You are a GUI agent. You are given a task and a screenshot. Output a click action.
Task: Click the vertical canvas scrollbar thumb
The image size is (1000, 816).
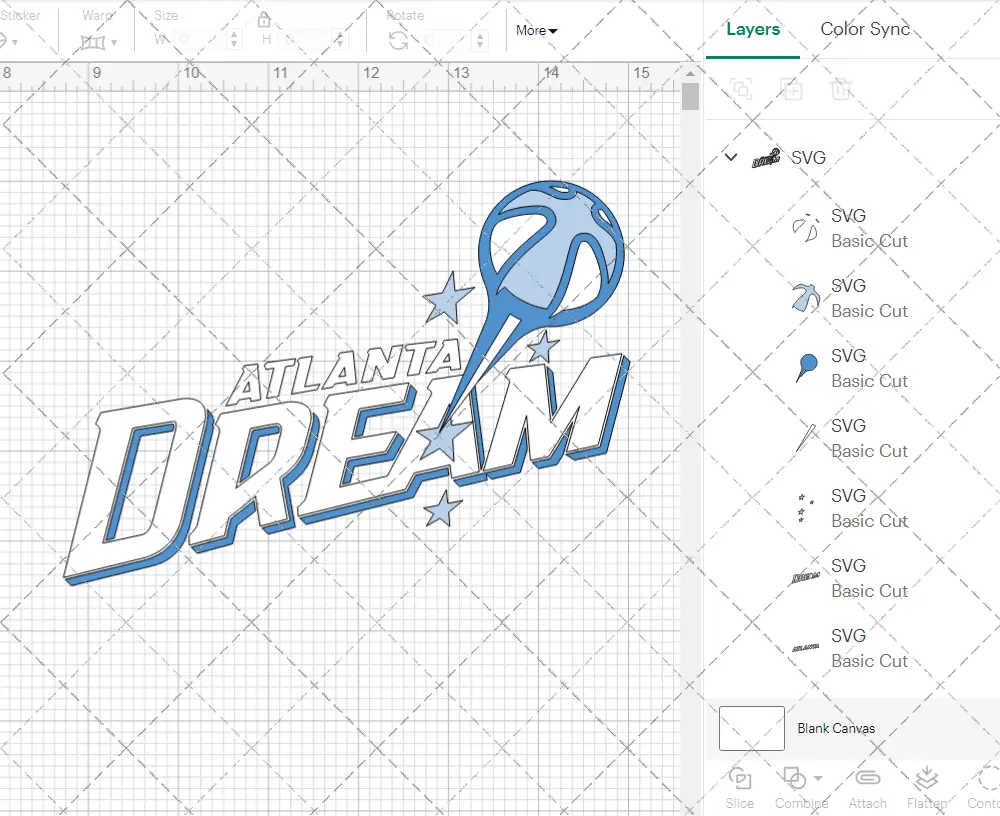coord(690,97)
